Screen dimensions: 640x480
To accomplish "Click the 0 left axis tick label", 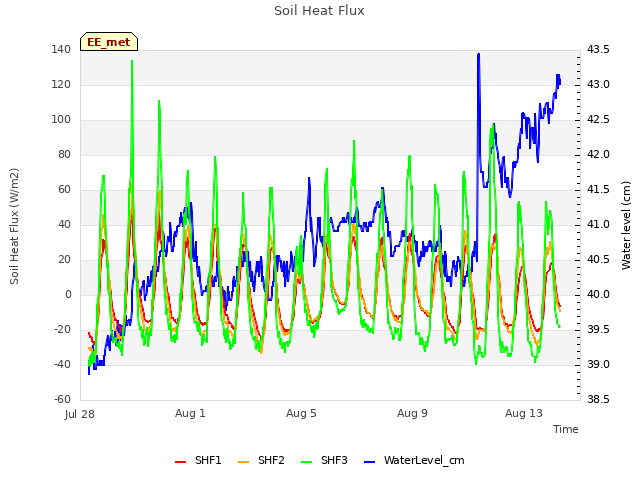I will (68, 295).
